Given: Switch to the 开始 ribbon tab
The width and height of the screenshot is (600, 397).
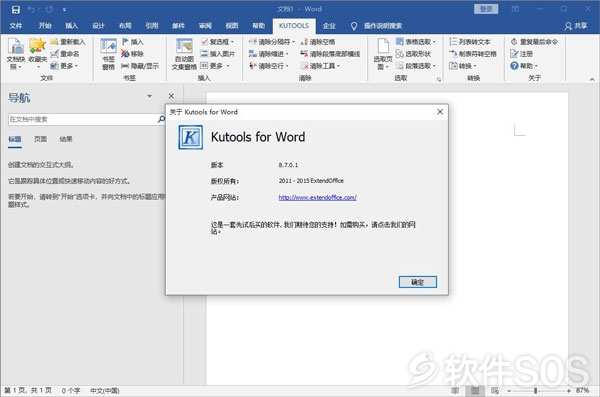Looking at the screenshot, I should point(45,26).
